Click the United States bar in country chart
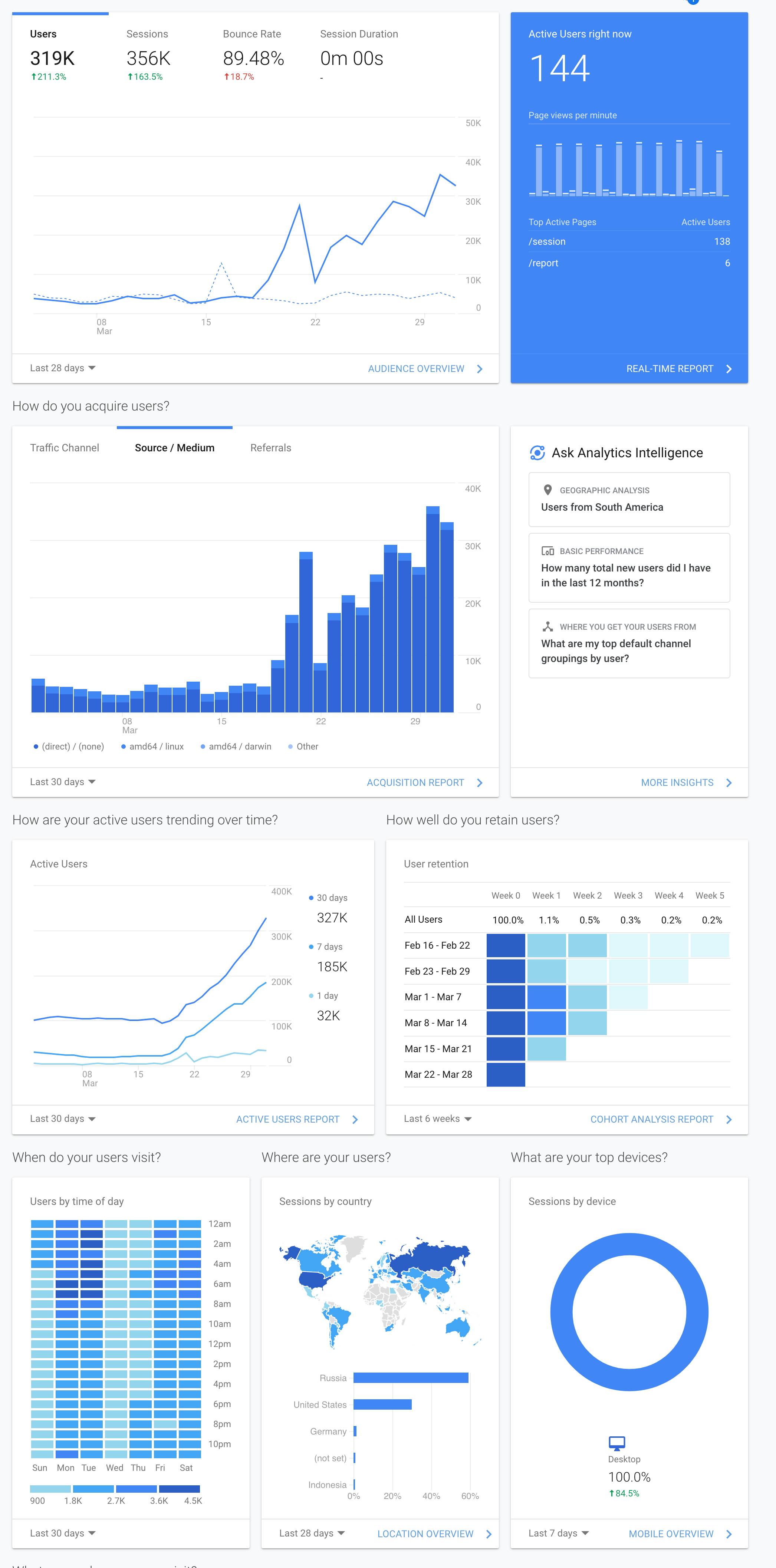 click(383, 1405)
